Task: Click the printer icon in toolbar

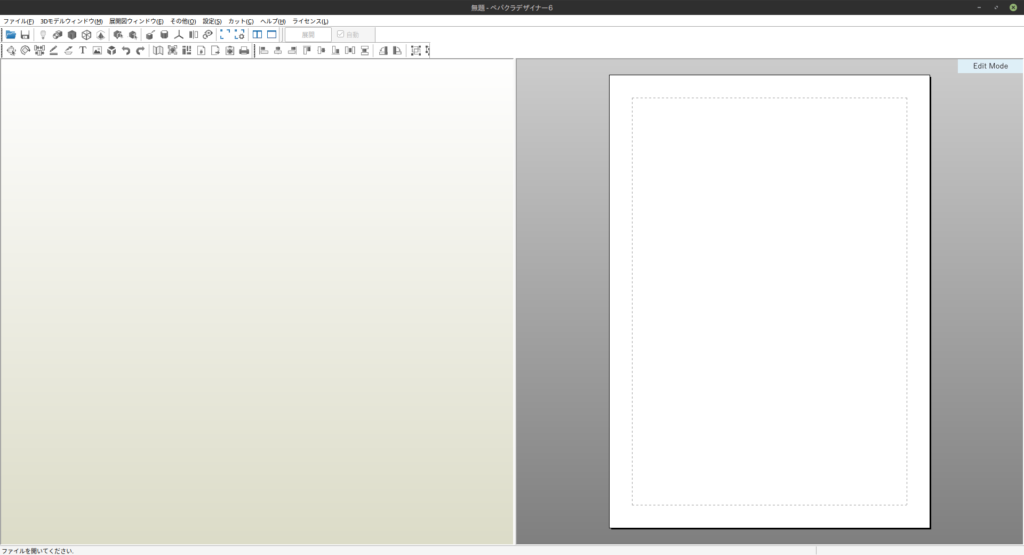Action: click(244, 50)
